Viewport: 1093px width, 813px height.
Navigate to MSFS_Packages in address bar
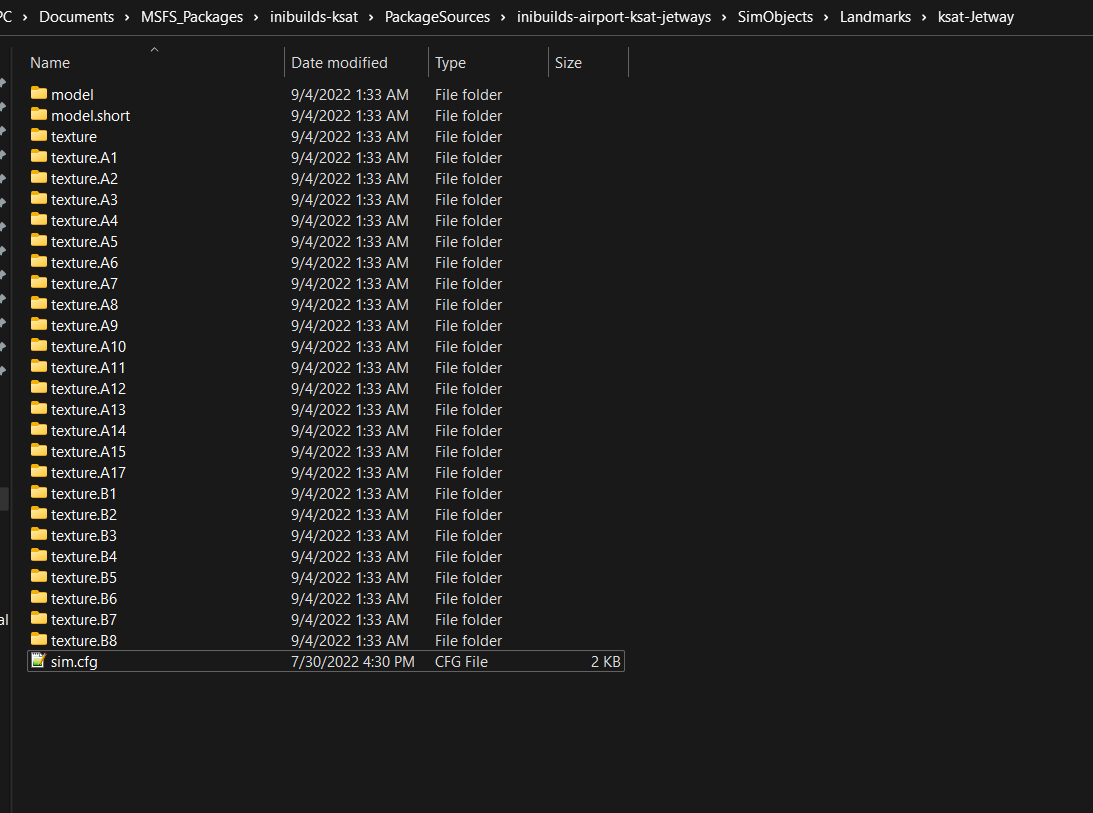(x=192, y=17)
